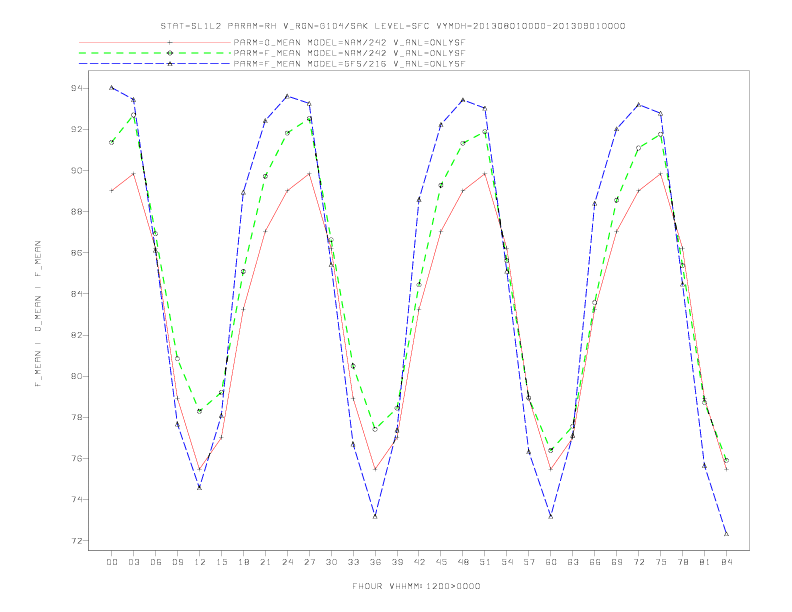Click x-axis tick label 45
This screenshot has height=612, width=792.
click(441, 562)
